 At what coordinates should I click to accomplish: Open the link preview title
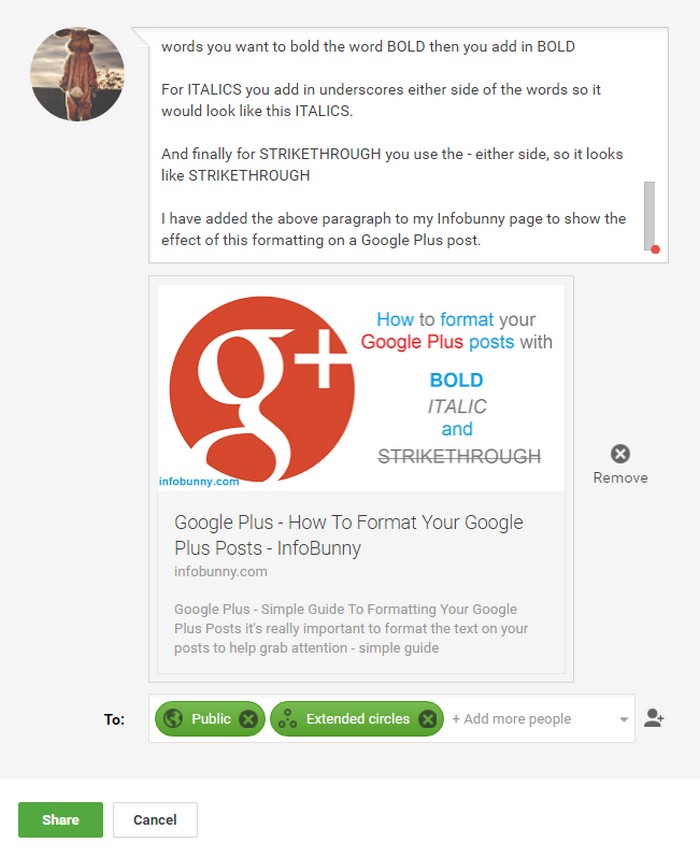(349, 535)
